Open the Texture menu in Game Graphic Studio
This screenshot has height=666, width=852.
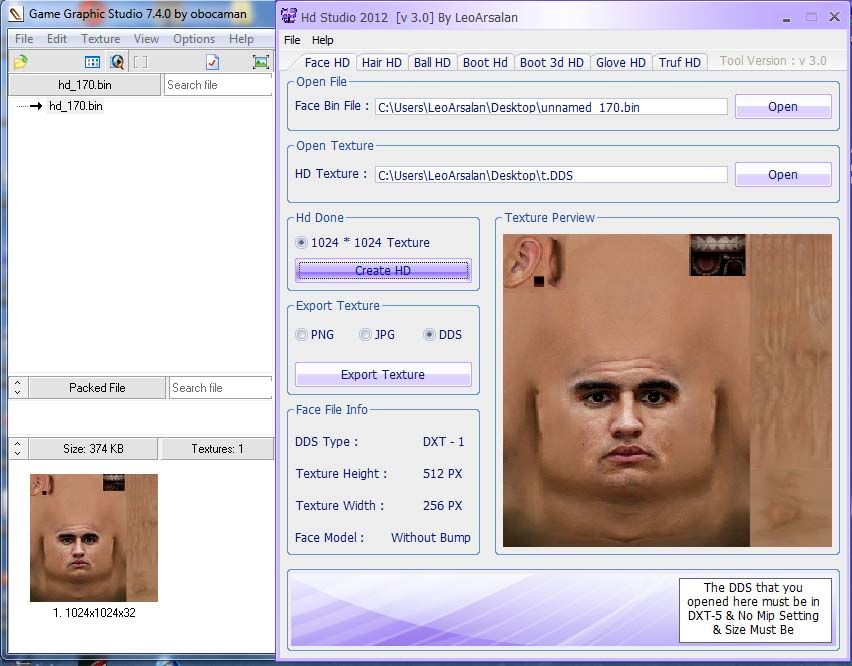tap(100, 39)
